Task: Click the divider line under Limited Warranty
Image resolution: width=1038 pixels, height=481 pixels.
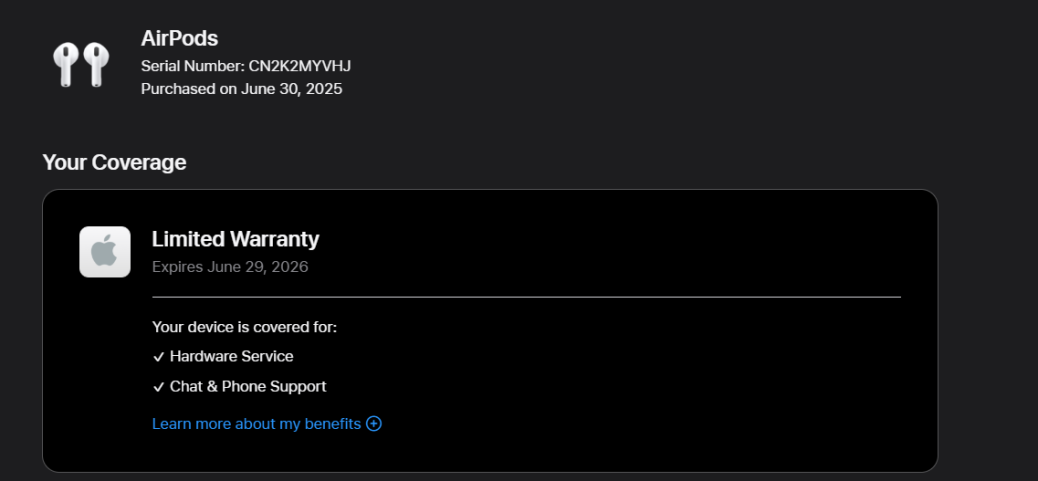Action: tap(526, 297)
